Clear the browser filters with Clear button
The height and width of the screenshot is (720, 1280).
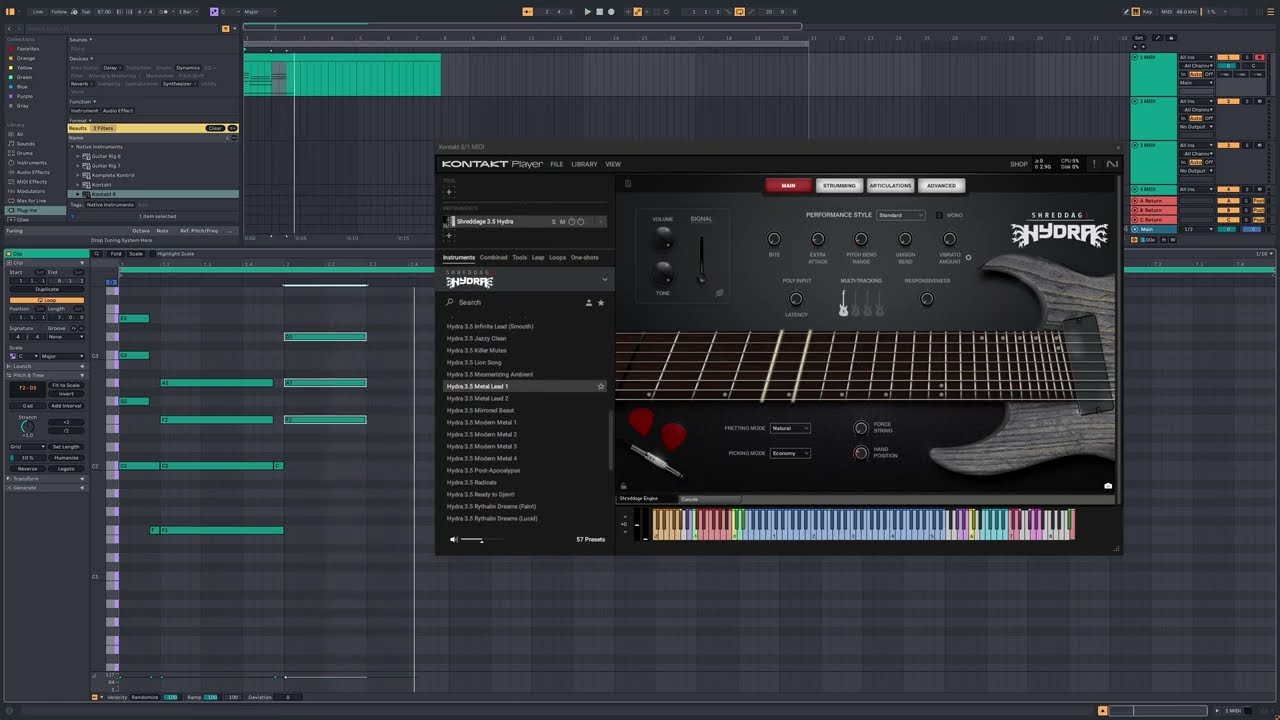pos(215,128)
